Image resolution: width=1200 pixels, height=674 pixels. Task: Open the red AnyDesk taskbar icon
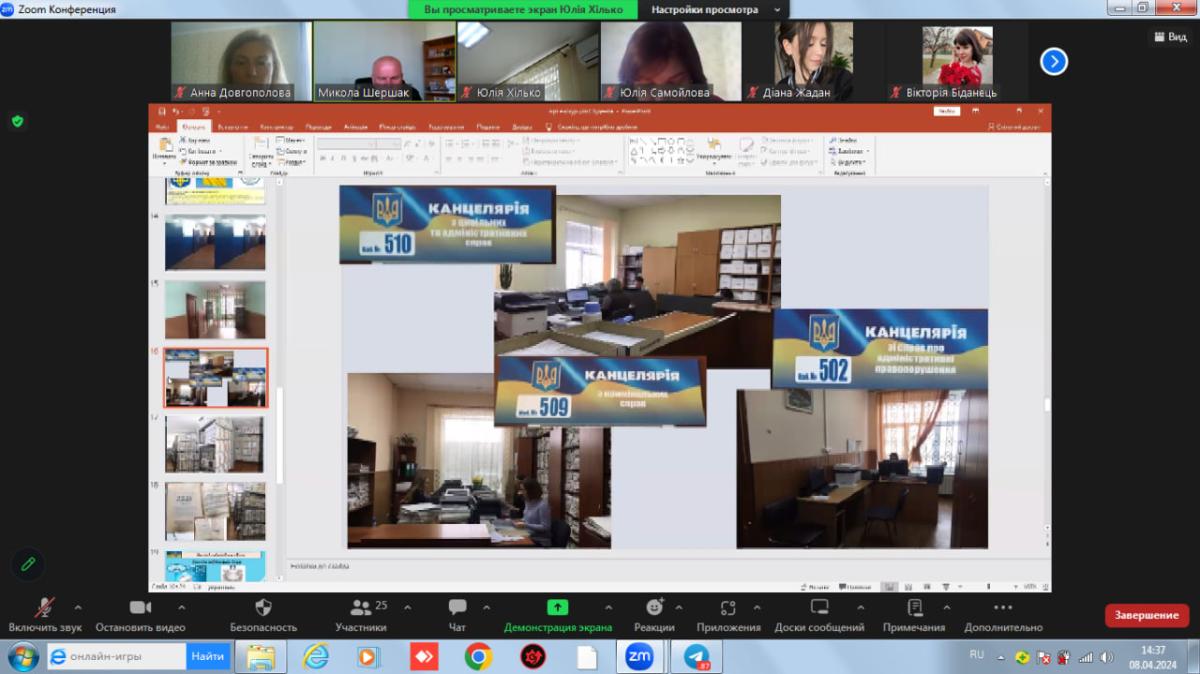[424, 657]
